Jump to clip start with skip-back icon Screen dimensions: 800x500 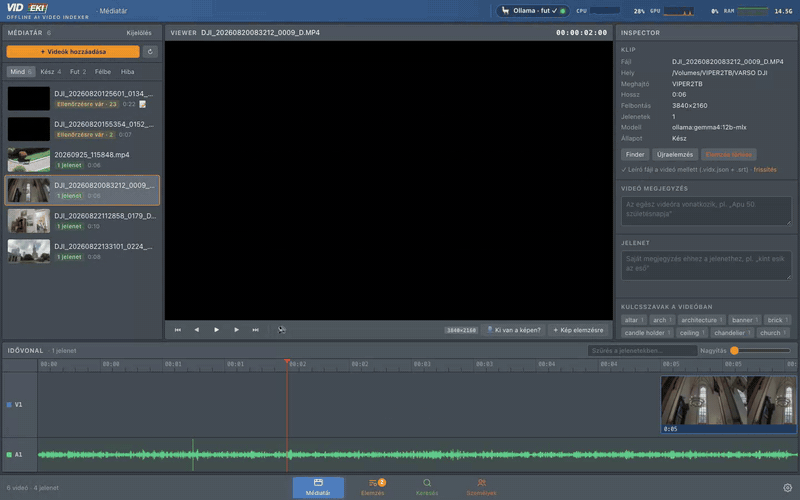click(x=178, y=330)
